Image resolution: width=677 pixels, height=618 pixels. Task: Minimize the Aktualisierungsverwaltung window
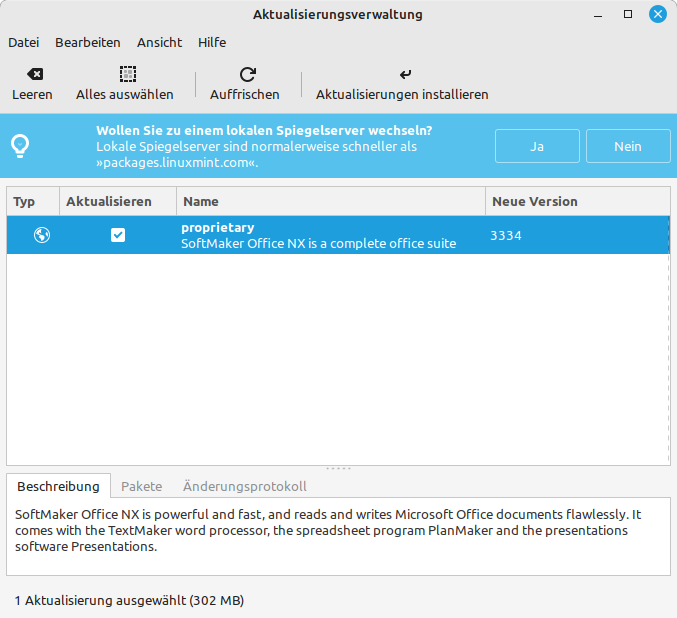click(x=598, y=15)
